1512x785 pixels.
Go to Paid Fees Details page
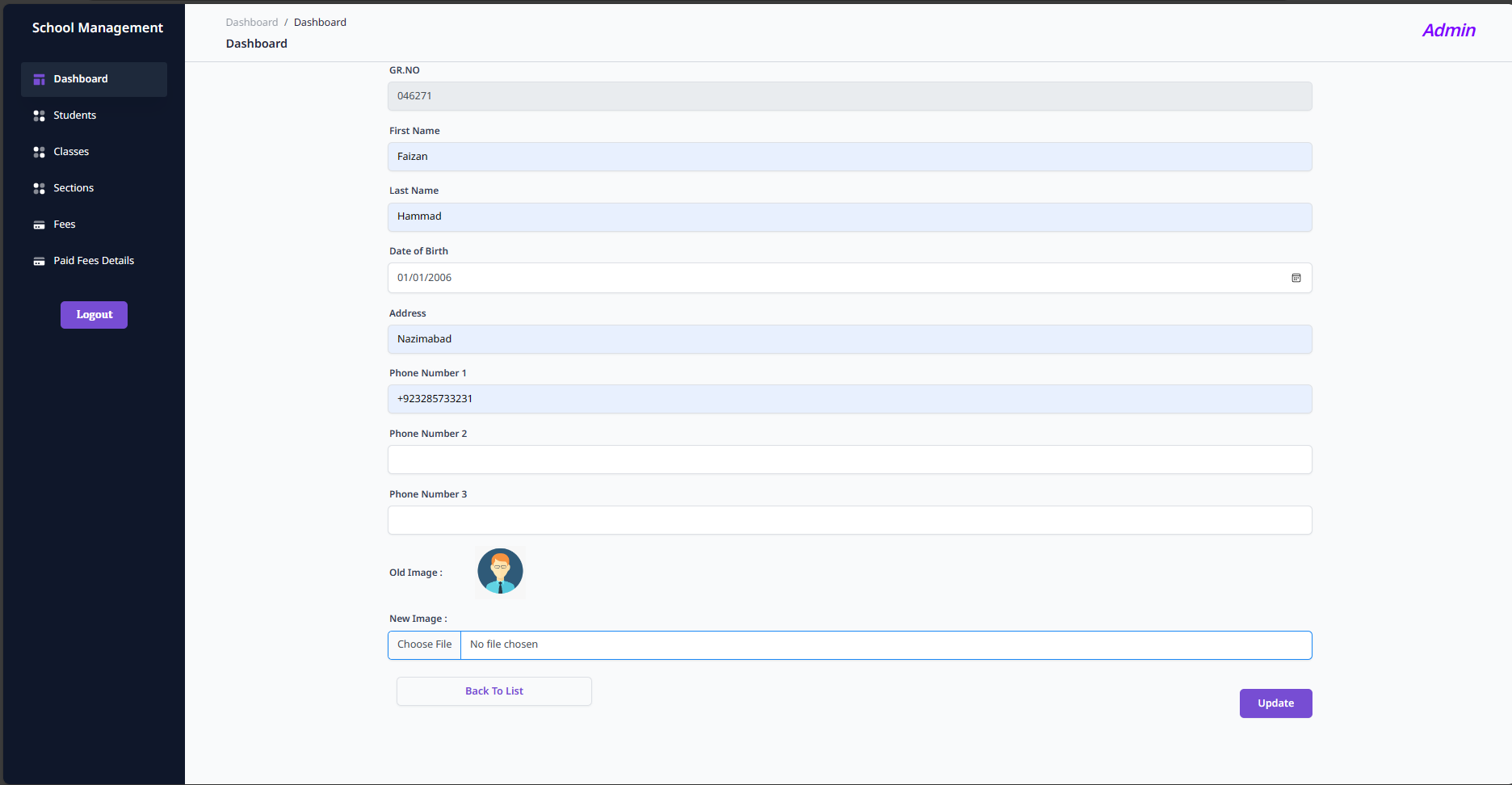pyautogui.click(x=94, y=261)
